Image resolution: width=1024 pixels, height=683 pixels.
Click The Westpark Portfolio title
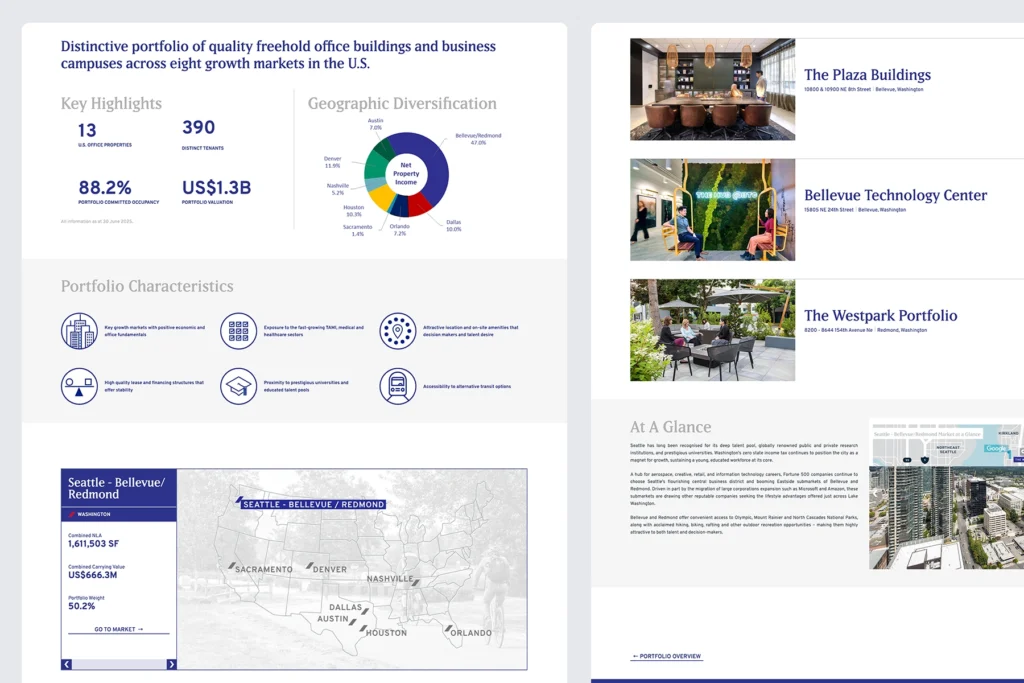tap(880, 316)
